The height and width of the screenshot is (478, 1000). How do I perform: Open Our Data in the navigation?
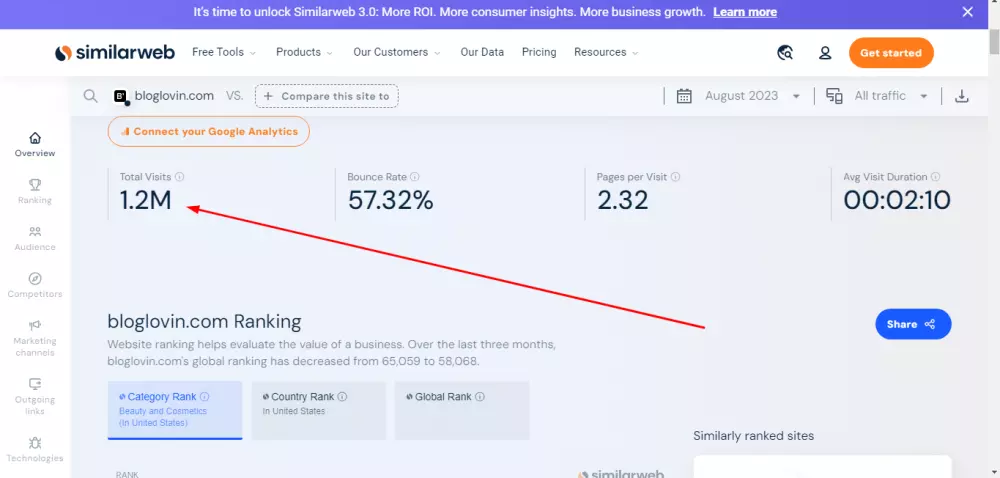tap(482, 52)
